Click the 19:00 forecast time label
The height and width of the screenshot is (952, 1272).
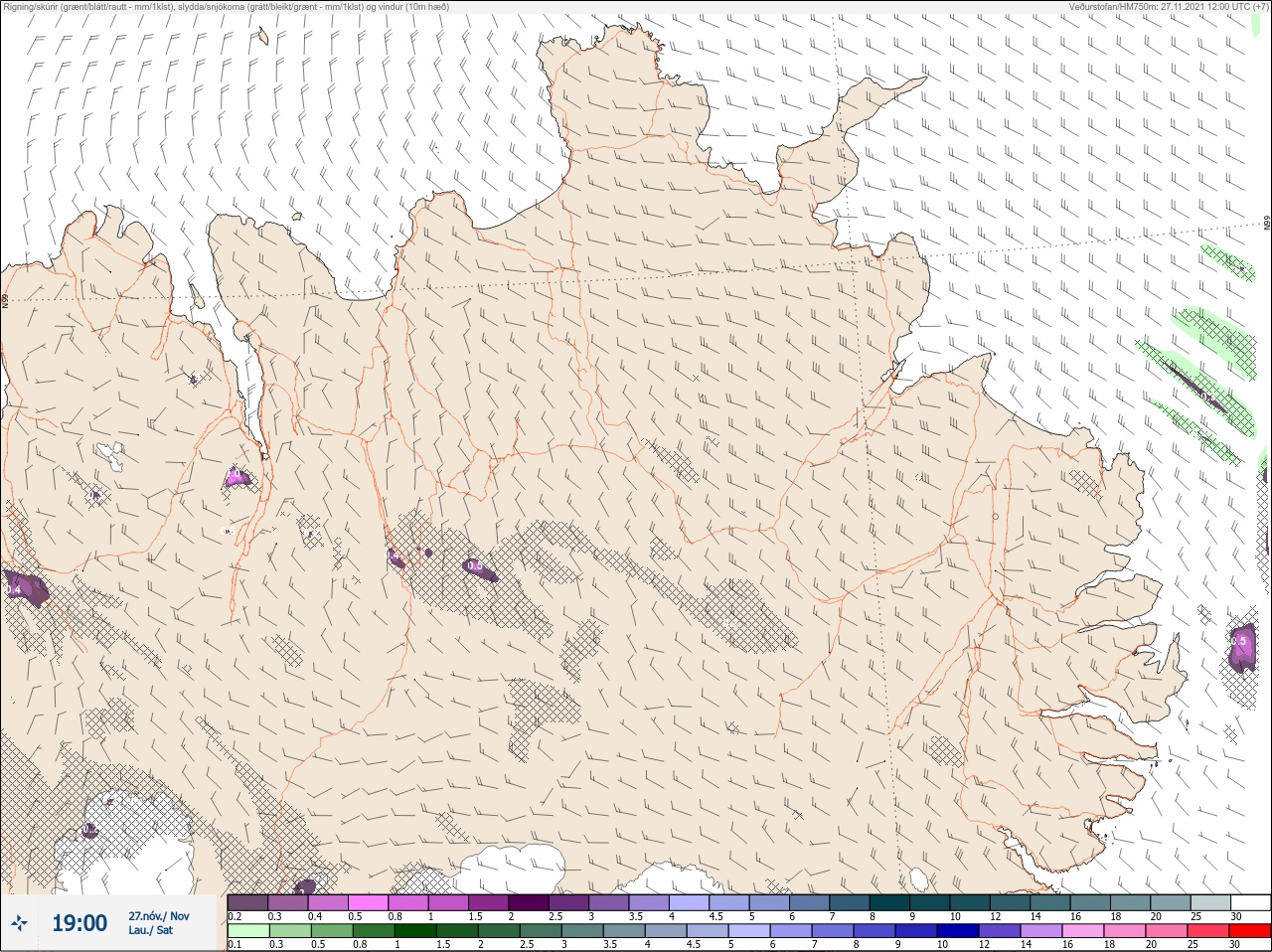point(79,923)
